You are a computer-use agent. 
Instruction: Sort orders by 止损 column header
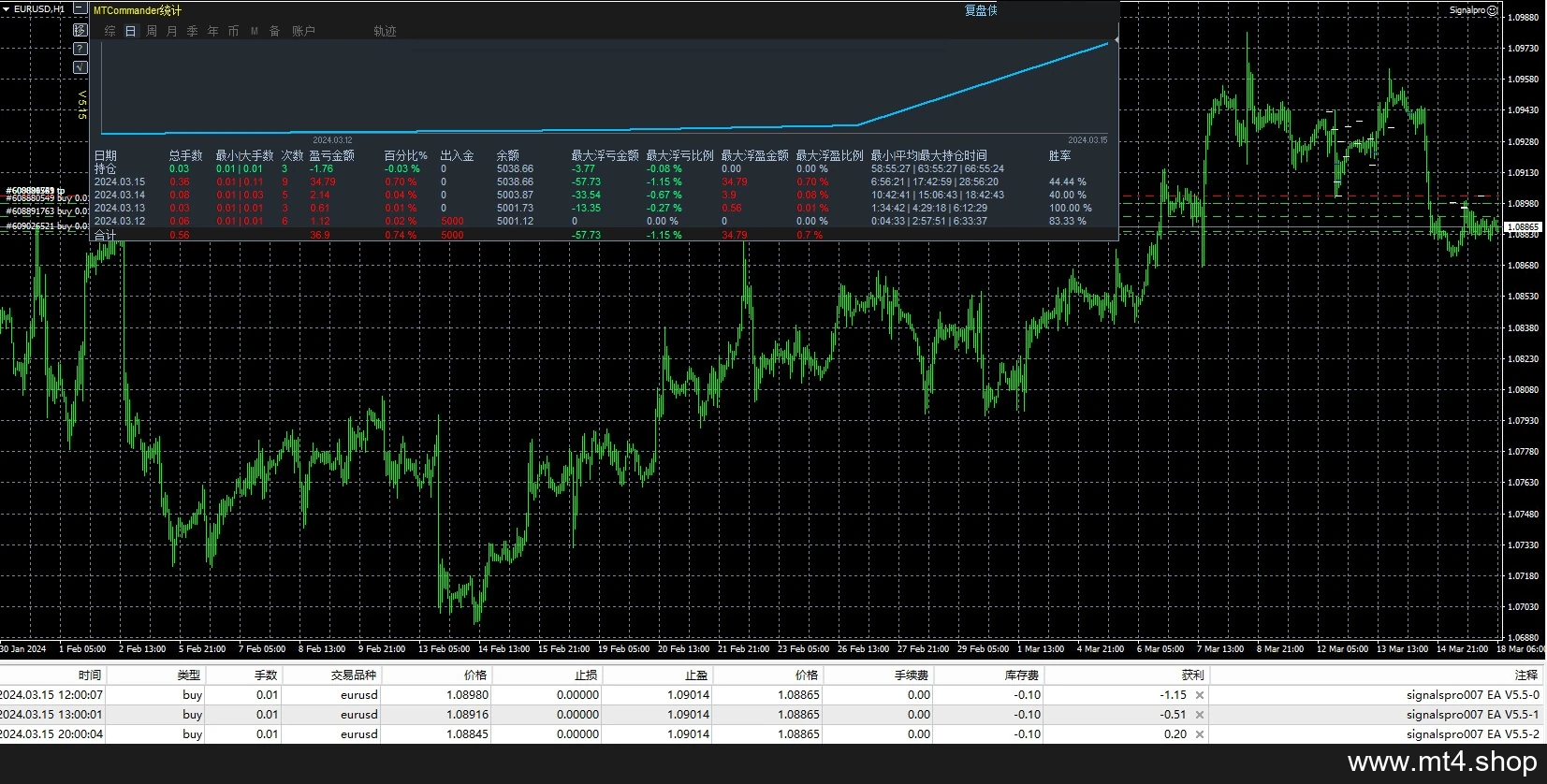(x=586, y=675)
